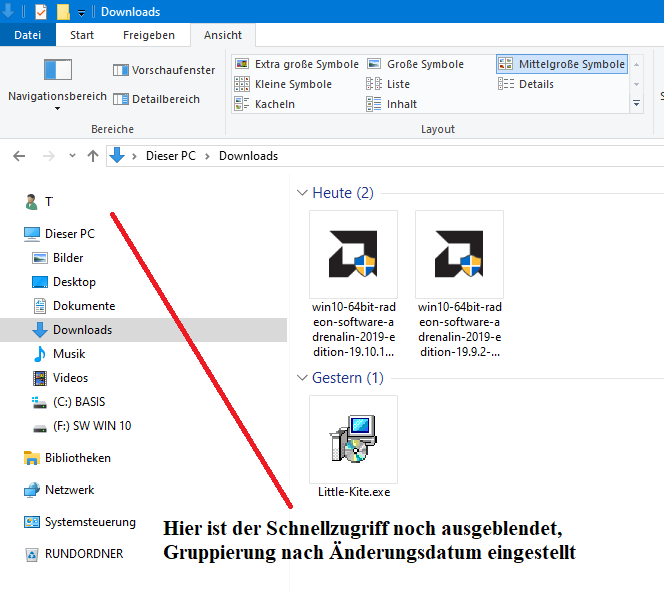Image resolution: width=664 pixels, height=593 pixels.
Task: Collapse the Gestern (1) group
Action: (x=302, y=377)
